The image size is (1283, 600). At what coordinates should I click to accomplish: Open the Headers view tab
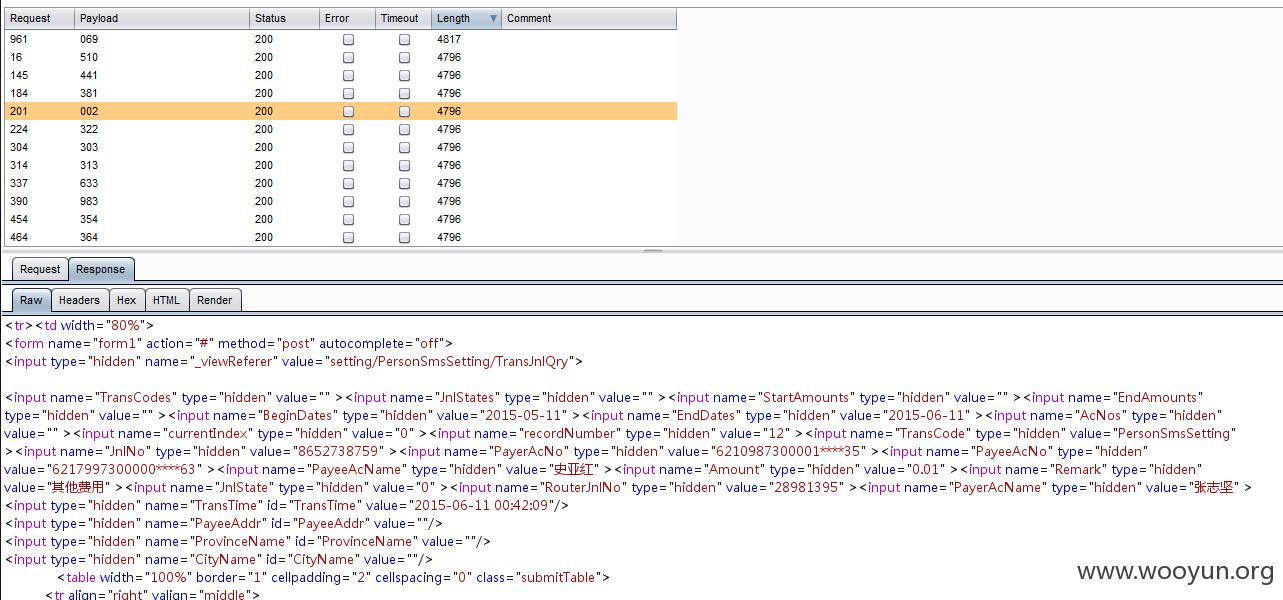pyautogui.click(x=79, y=300)
